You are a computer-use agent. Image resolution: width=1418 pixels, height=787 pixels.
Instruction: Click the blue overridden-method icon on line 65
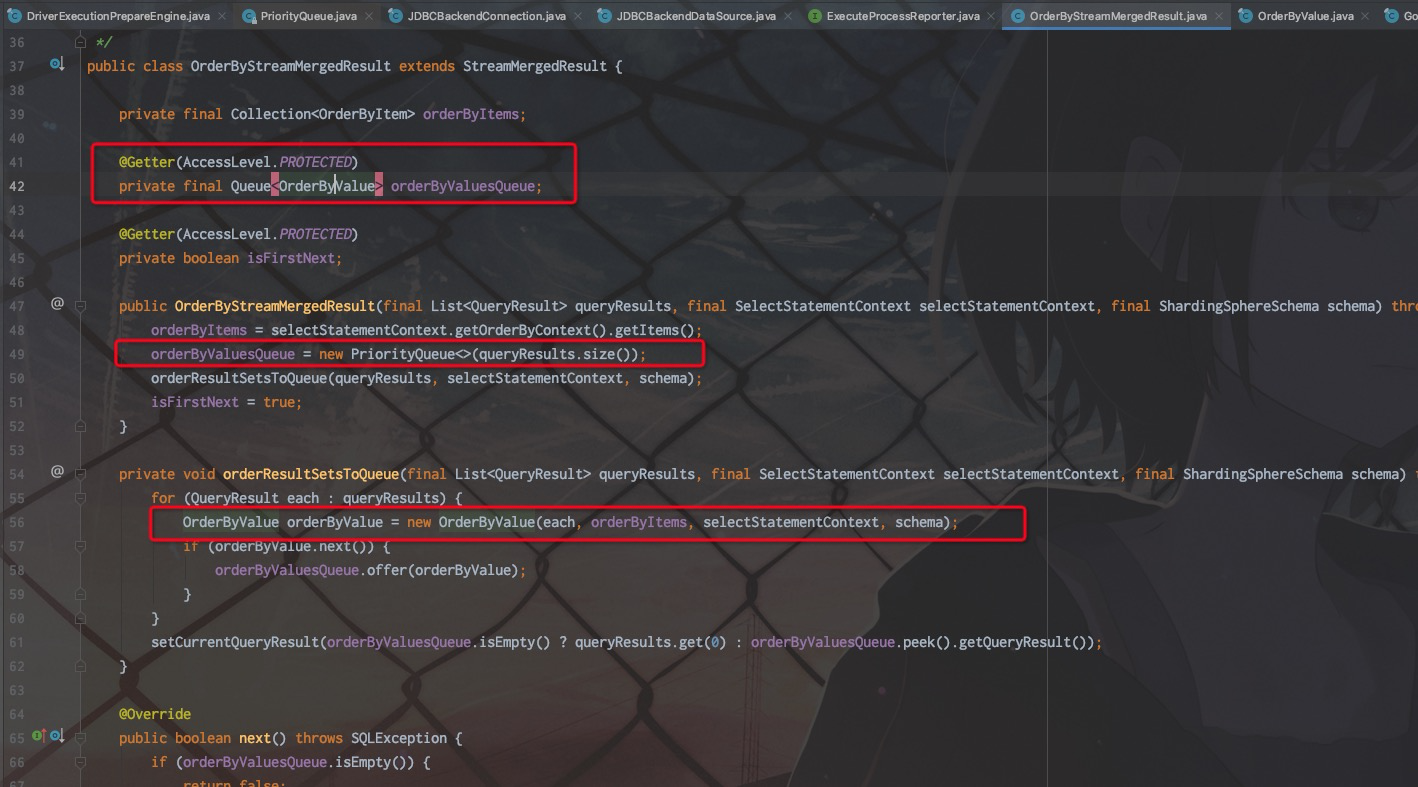point(57,737)
